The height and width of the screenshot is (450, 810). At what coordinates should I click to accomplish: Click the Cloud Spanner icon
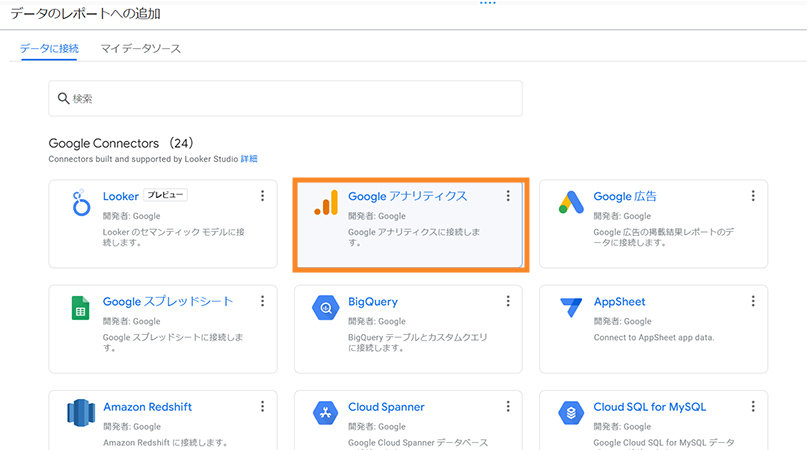(x=325, y=413)
